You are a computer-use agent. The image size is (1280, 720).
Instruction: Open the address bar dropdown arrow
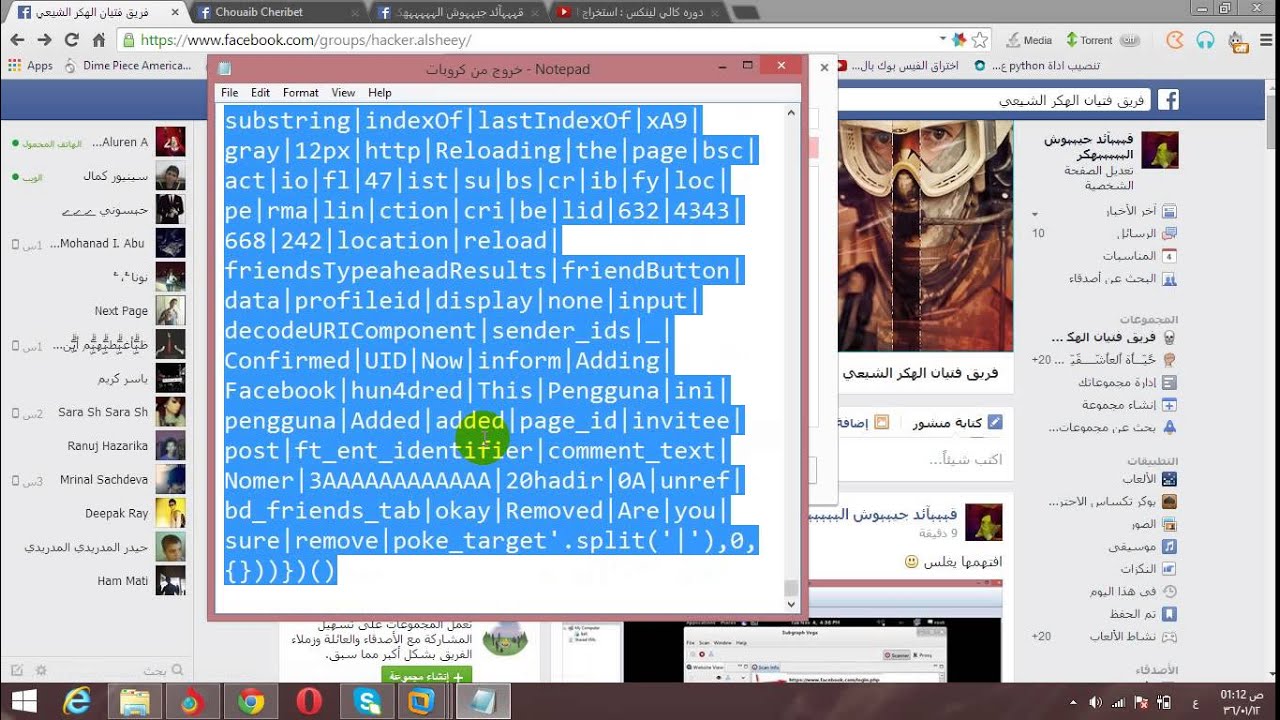click(x=942, y=39)
